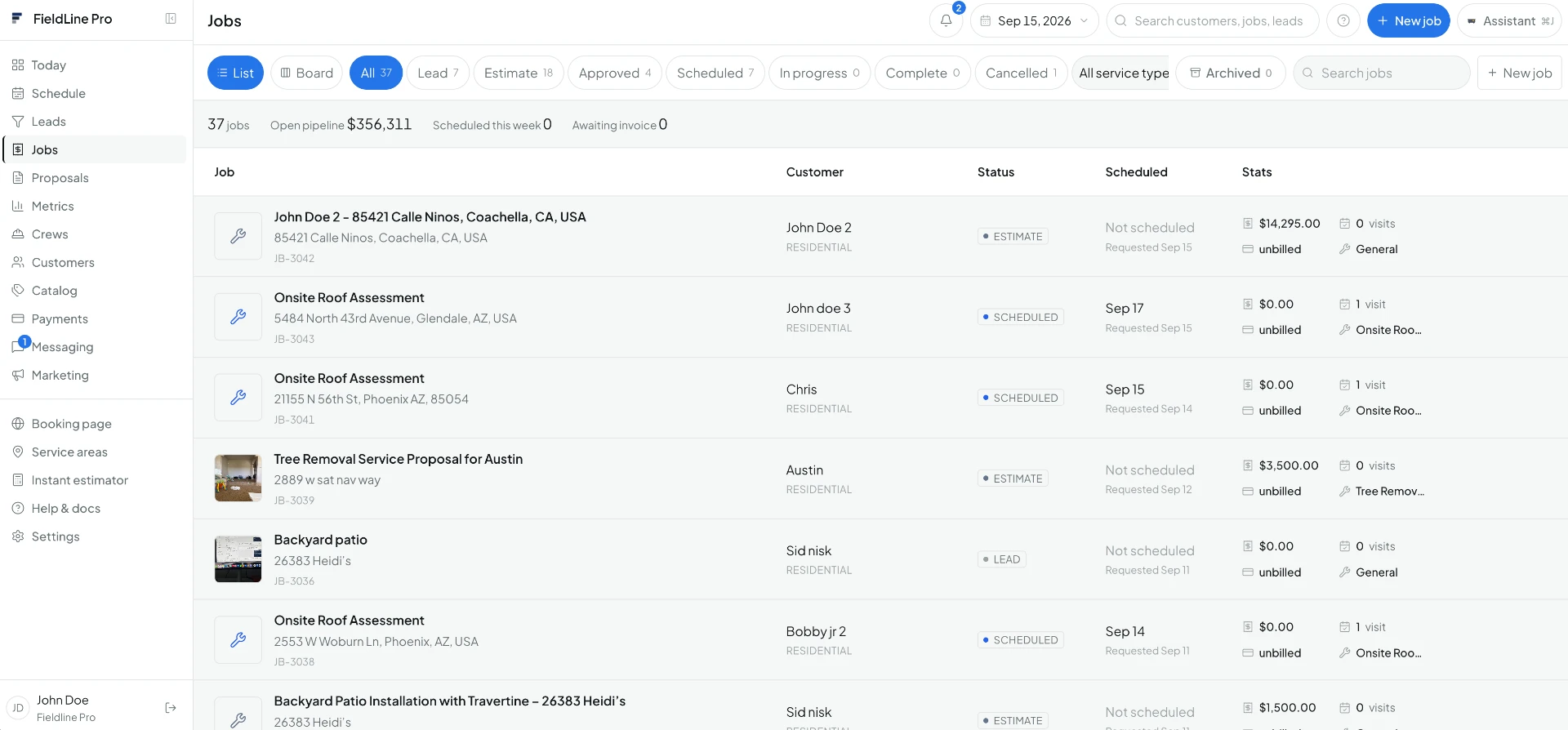Click the $14,295.00 amount for John Doe 2
The width and height of the screenshot is (1568, 730).
click(x=1290, y=224)
